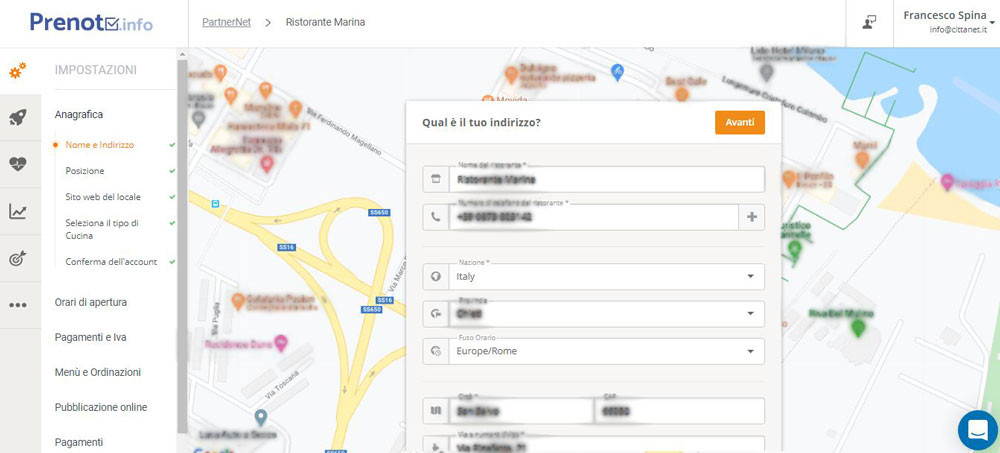Select Orari di apertura menu item

click(x=90, y=302)
